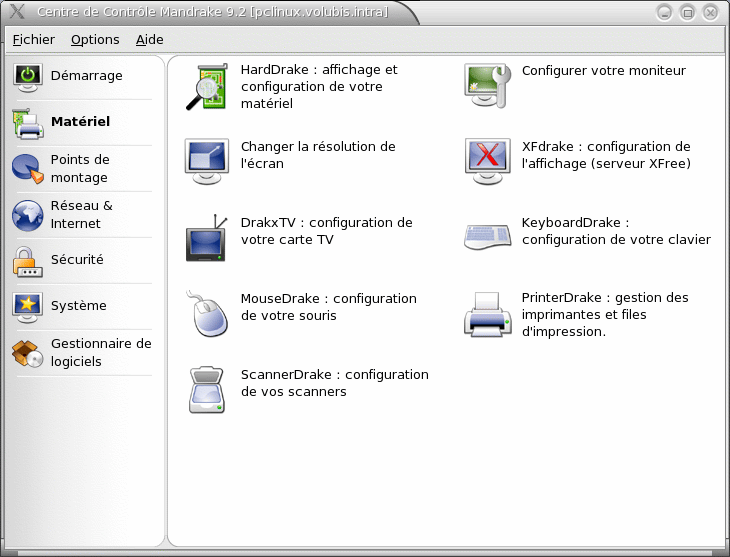Viewport: 730px width, 557px height.
Task: Open the Aide menu
Action: tap(149, 40)
